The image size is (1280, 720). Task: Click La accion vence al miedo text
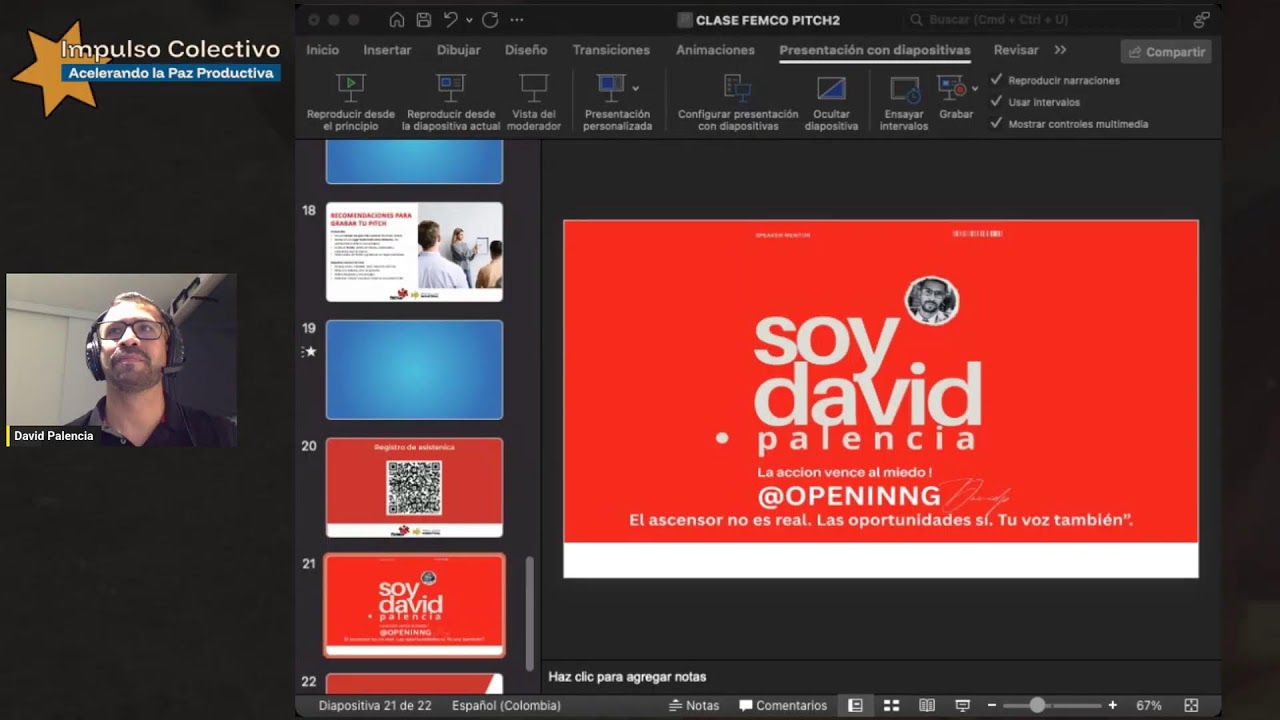coord(844,472)
